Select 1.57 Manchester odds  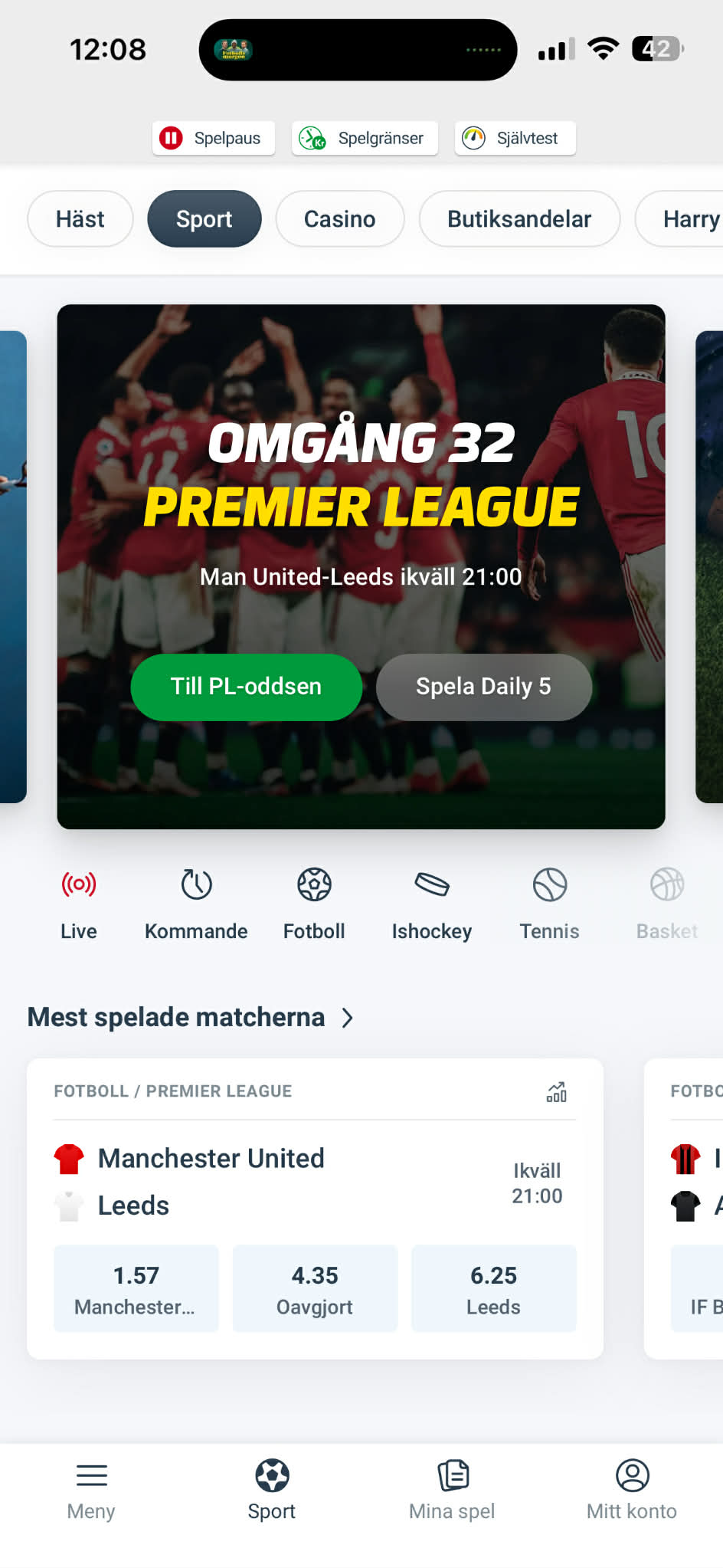click(x=136, y=1288)
